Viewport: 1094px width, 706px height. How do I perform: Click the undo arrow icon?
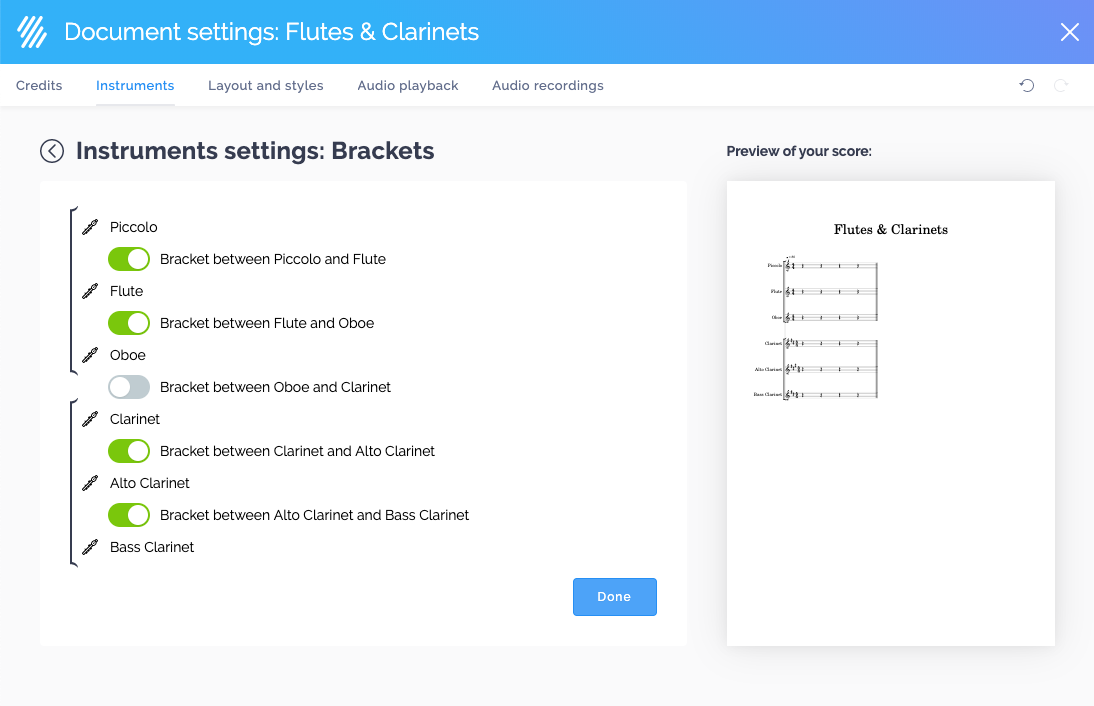click(x=1027, y=85)
